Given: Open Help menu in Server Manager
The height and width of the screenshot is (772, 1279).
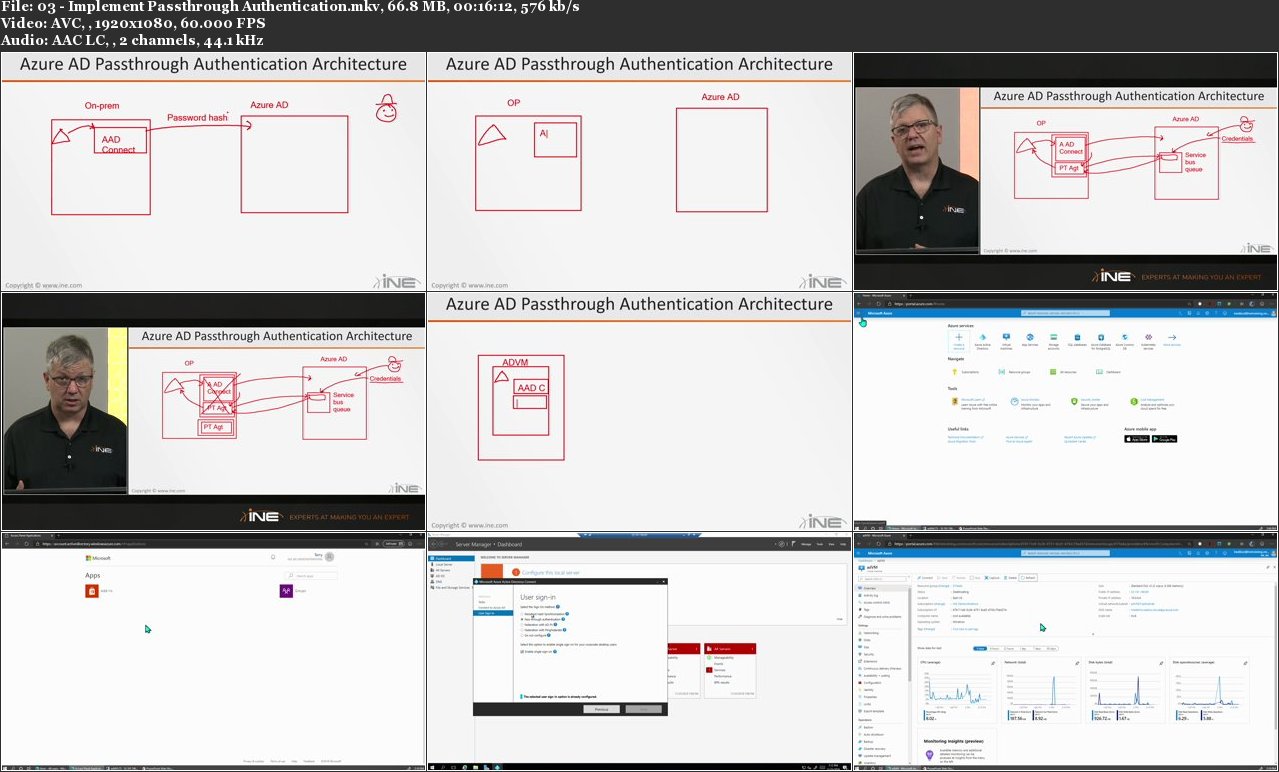Looking at the screenshot, I should (x=843, y=544).
